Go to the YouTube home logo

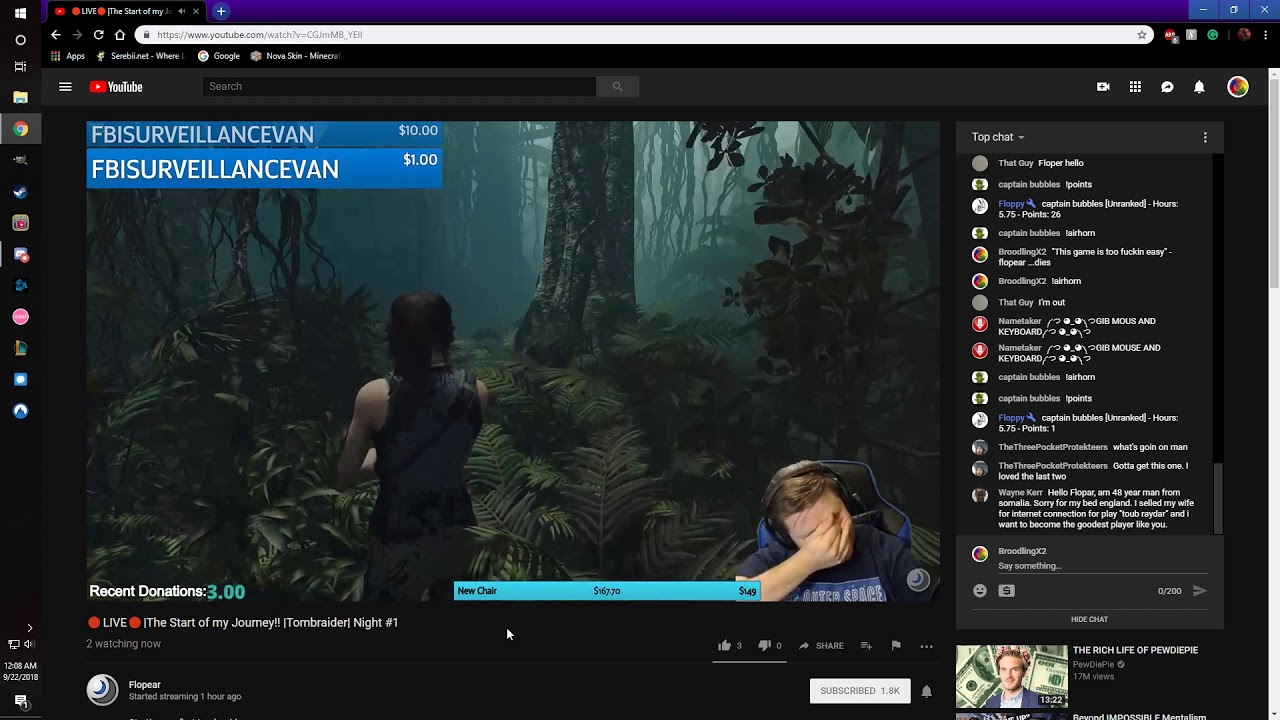pyautogui.click(x=116, y=87)
